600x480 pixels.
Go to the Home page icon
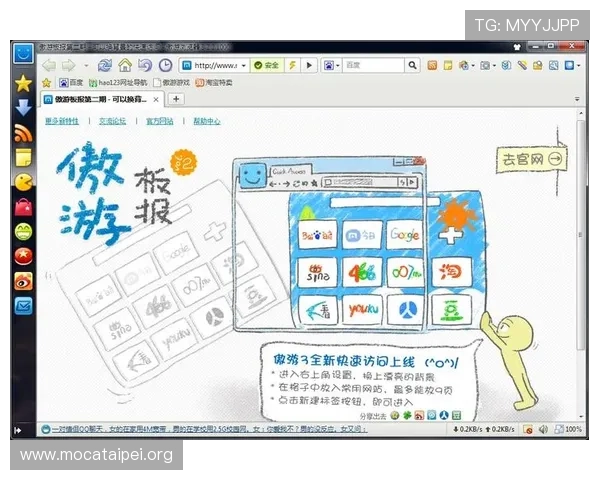click(124, 65)
